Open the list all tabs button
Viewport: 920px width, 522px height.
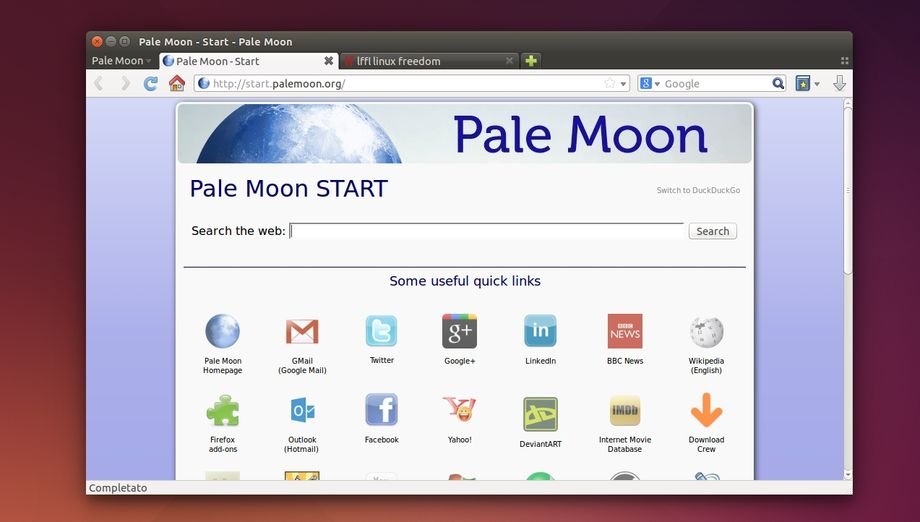pos(844,60)
